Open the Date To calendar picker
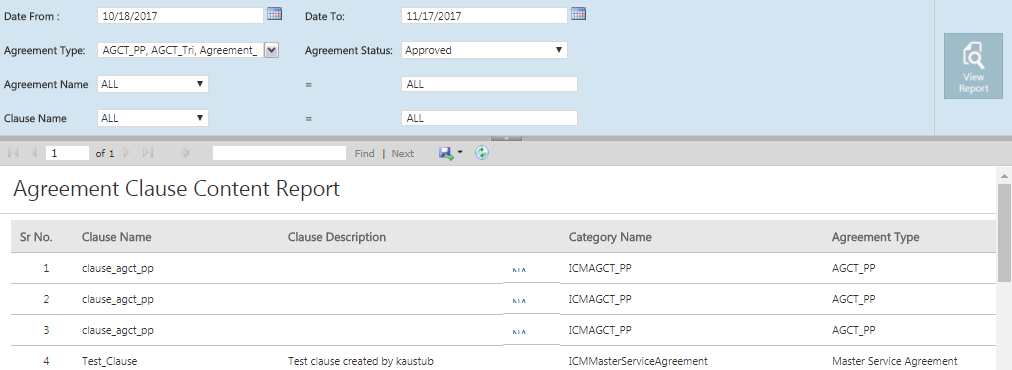 578,14
